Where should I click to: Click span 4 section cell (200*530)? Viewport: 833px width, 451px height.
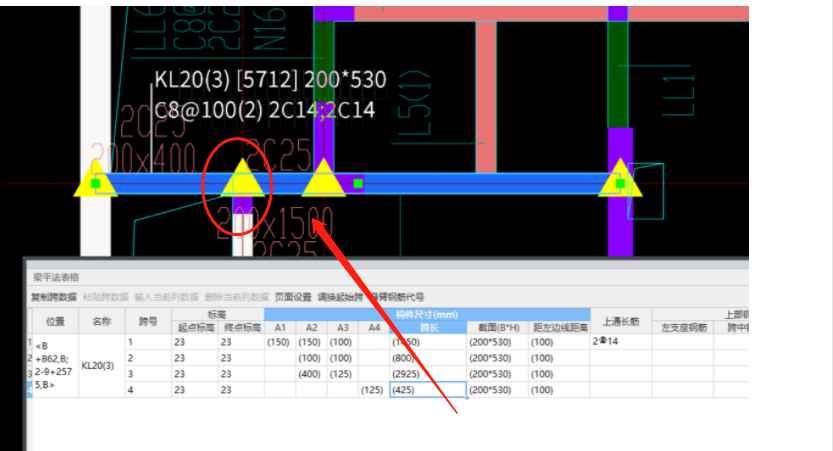point(498,390)
